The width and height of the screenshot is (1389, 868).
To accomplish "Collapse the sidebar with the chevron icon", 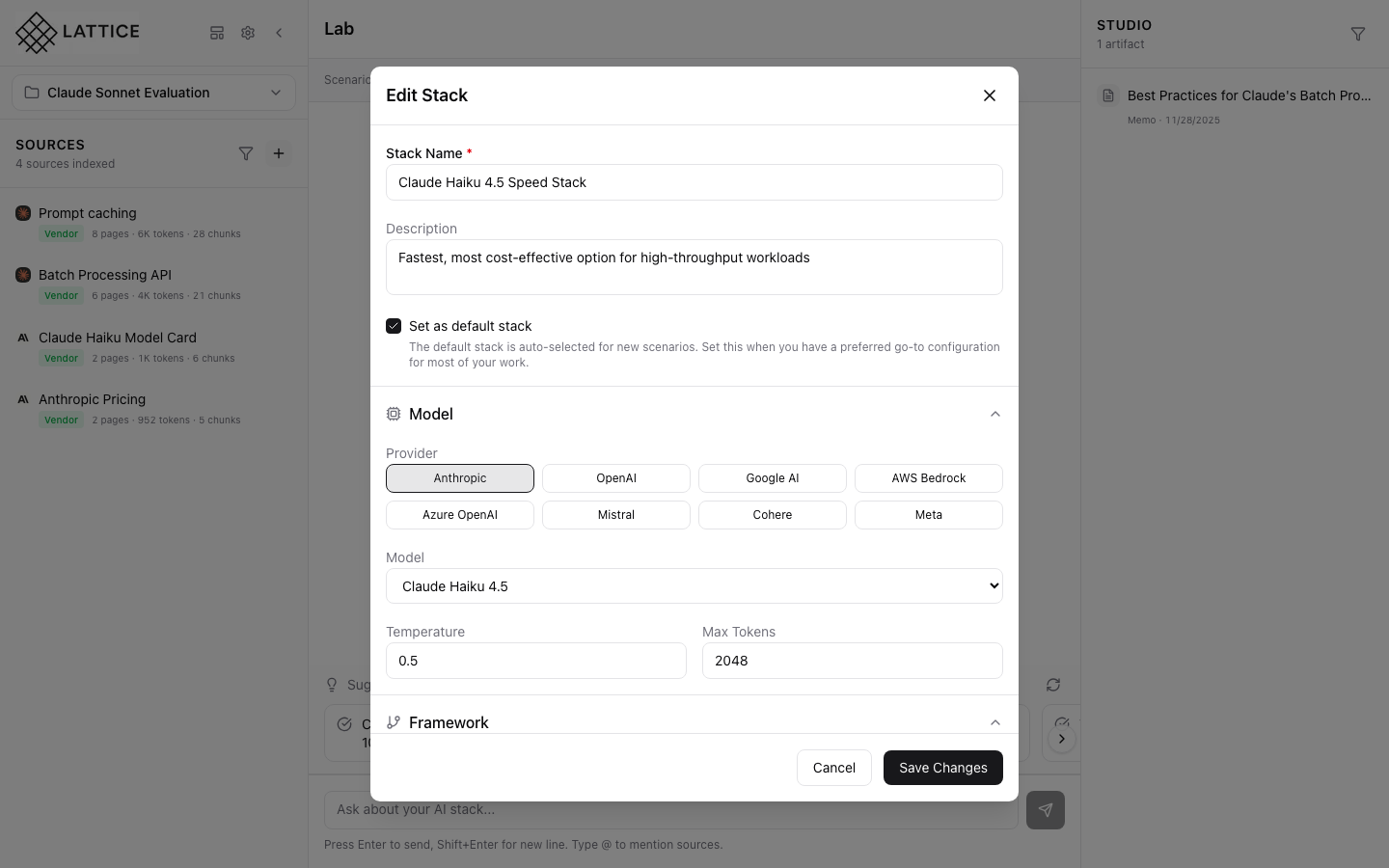I will pyautogui.click(x=279, y=33).
